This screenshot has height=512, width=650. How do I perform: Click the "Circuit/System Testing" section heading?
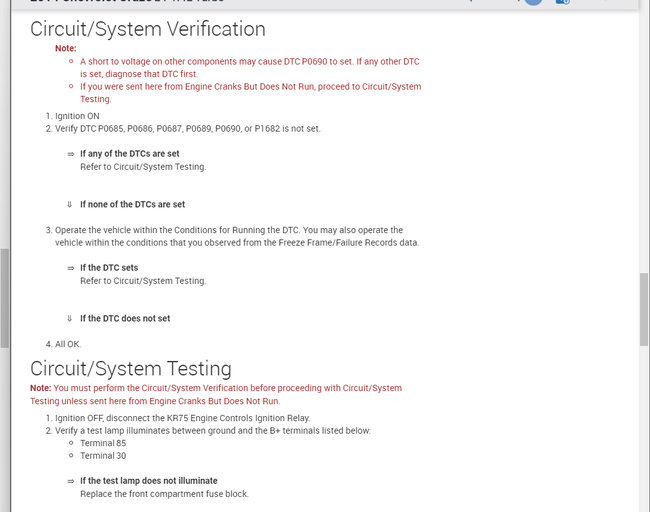click(130, 369)
